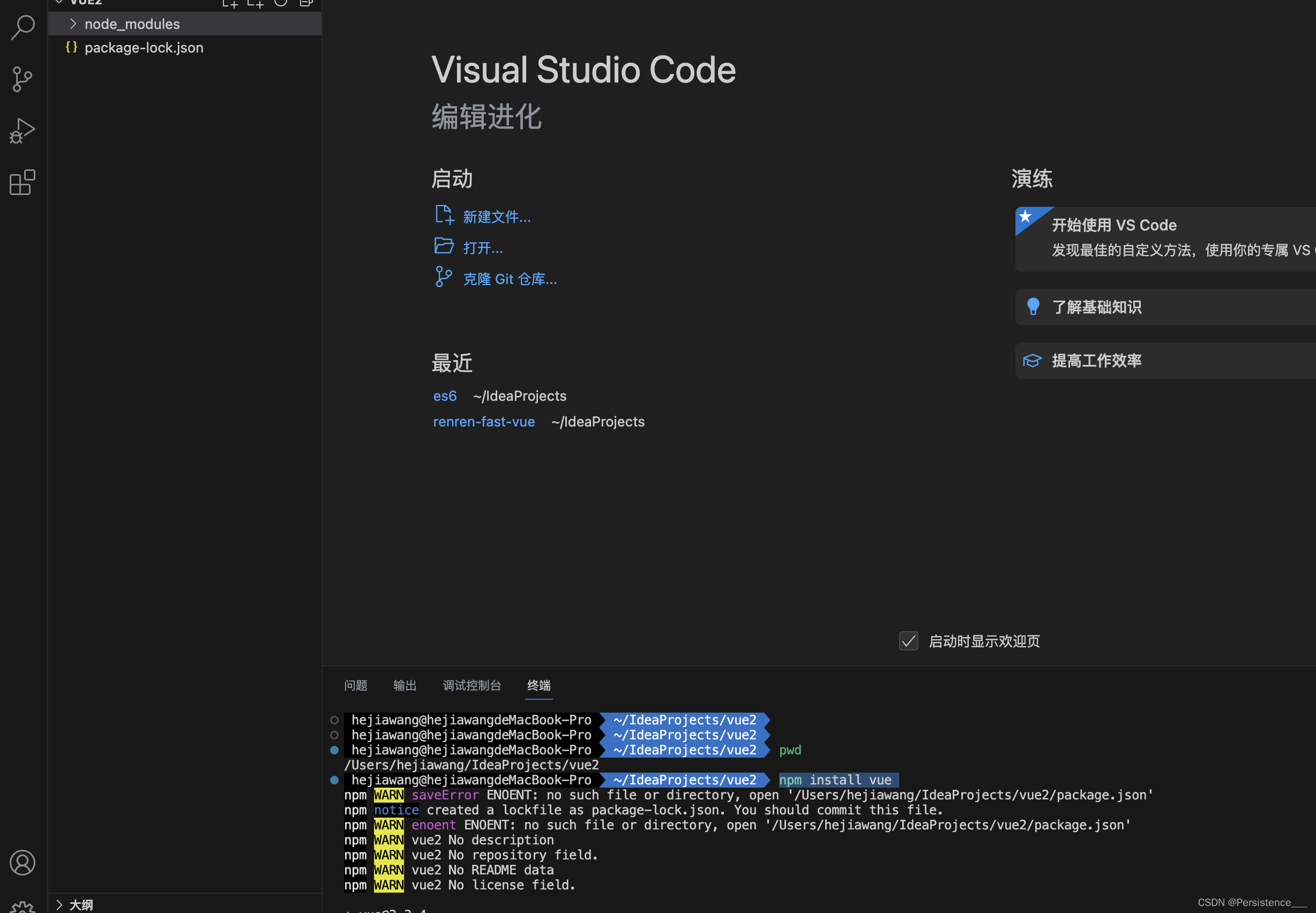Click the 'npm install vue' command in terminal

tap(835, 780)
